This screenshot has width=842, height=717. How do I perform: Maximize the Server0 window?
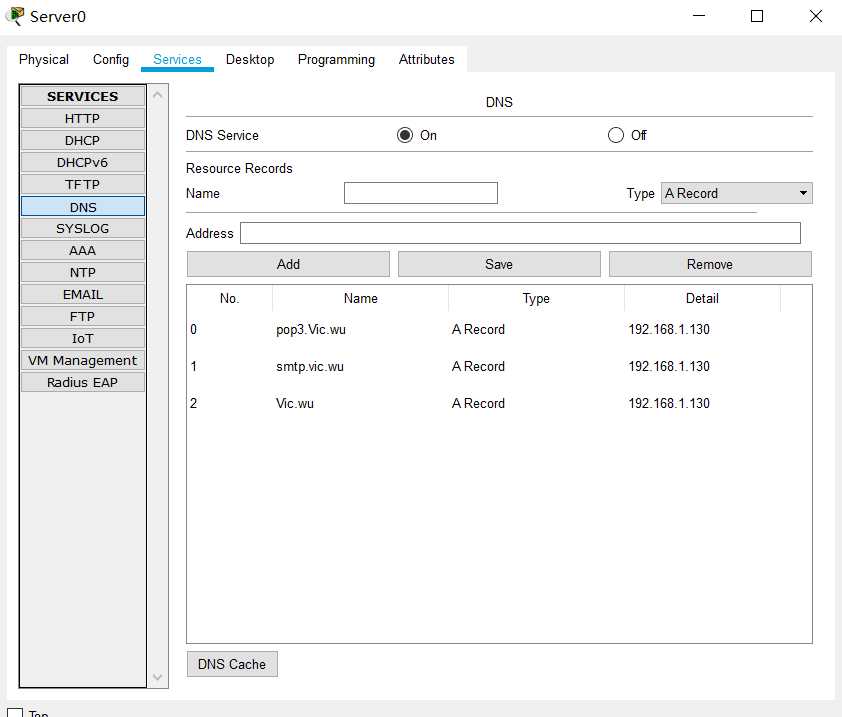[757, 16]
